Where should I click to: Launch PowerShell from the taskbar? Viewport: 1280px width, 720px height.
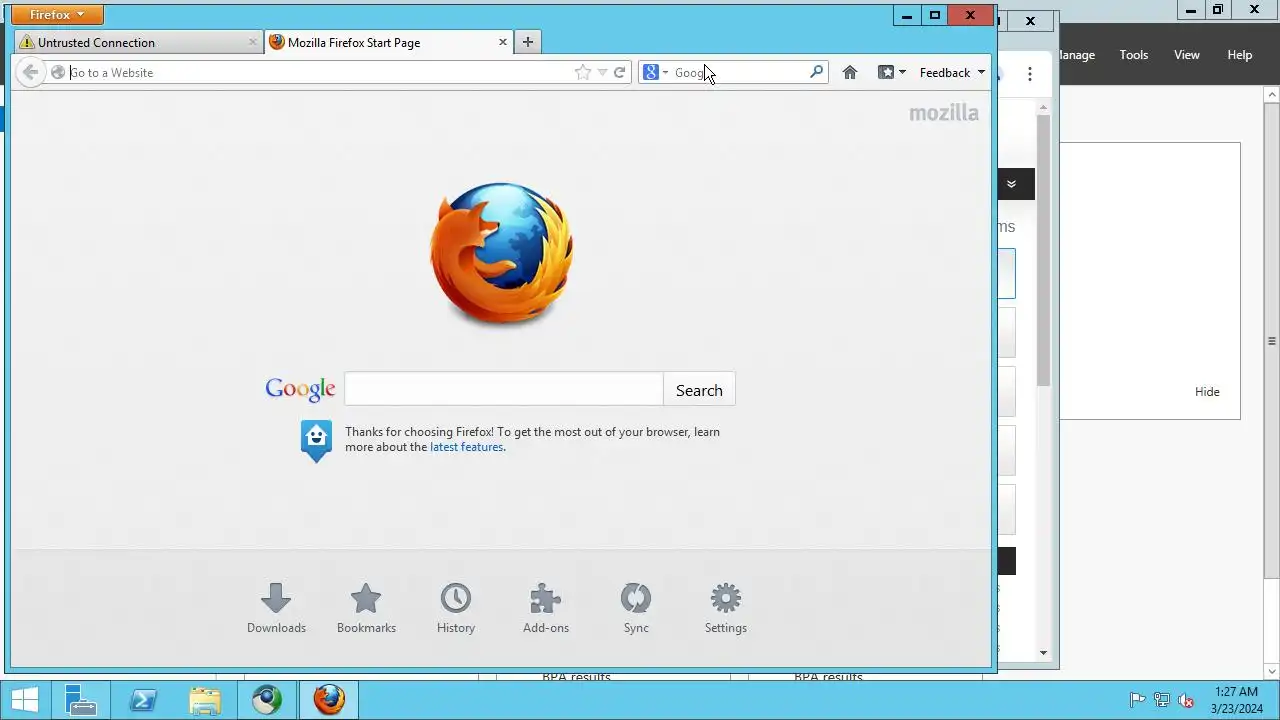(143, 699)
